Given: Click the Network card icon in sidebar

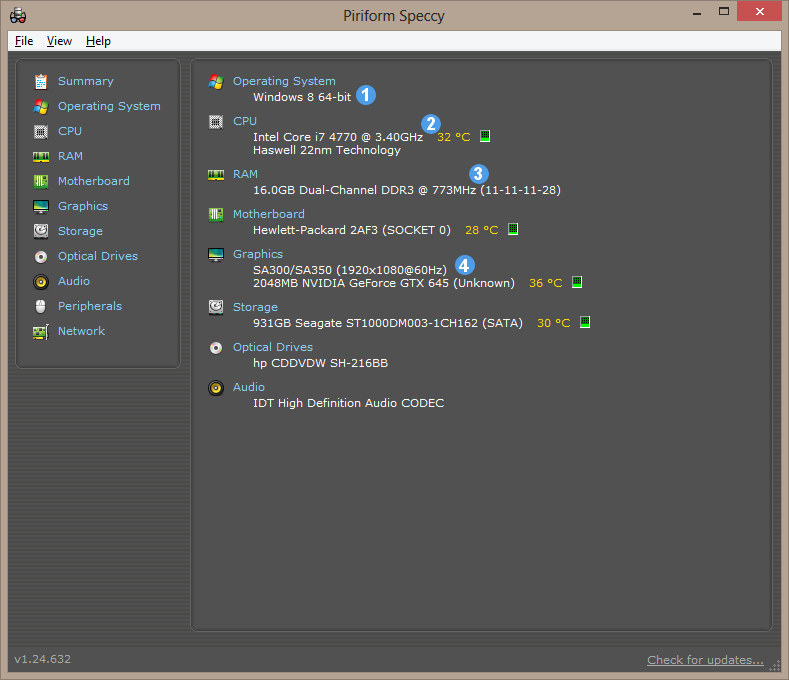Looking at the screenshot, I should 41,332.
